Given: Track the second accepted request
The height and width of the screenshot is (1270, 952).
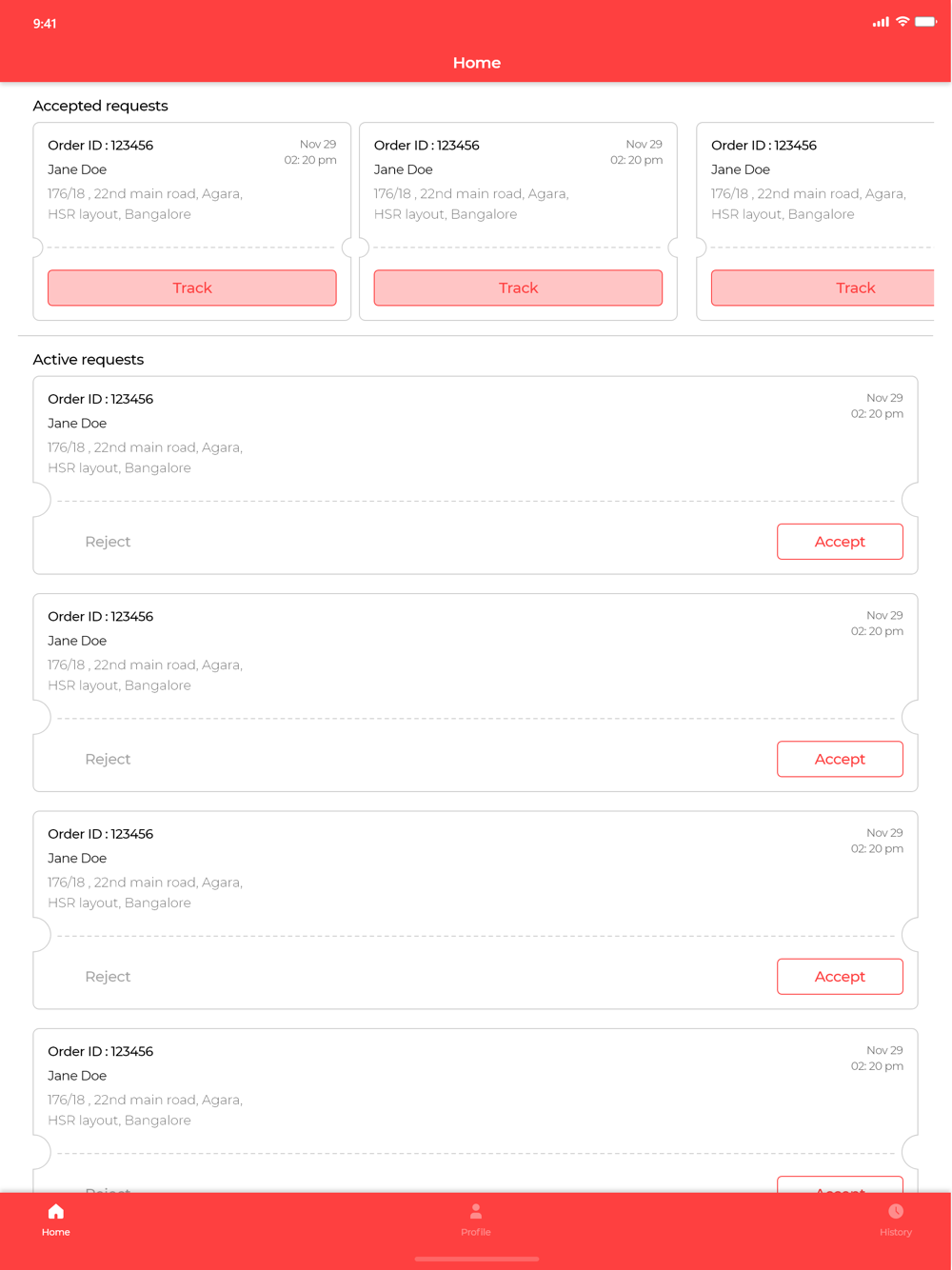Looking at the screenshot, I should 518,288.
